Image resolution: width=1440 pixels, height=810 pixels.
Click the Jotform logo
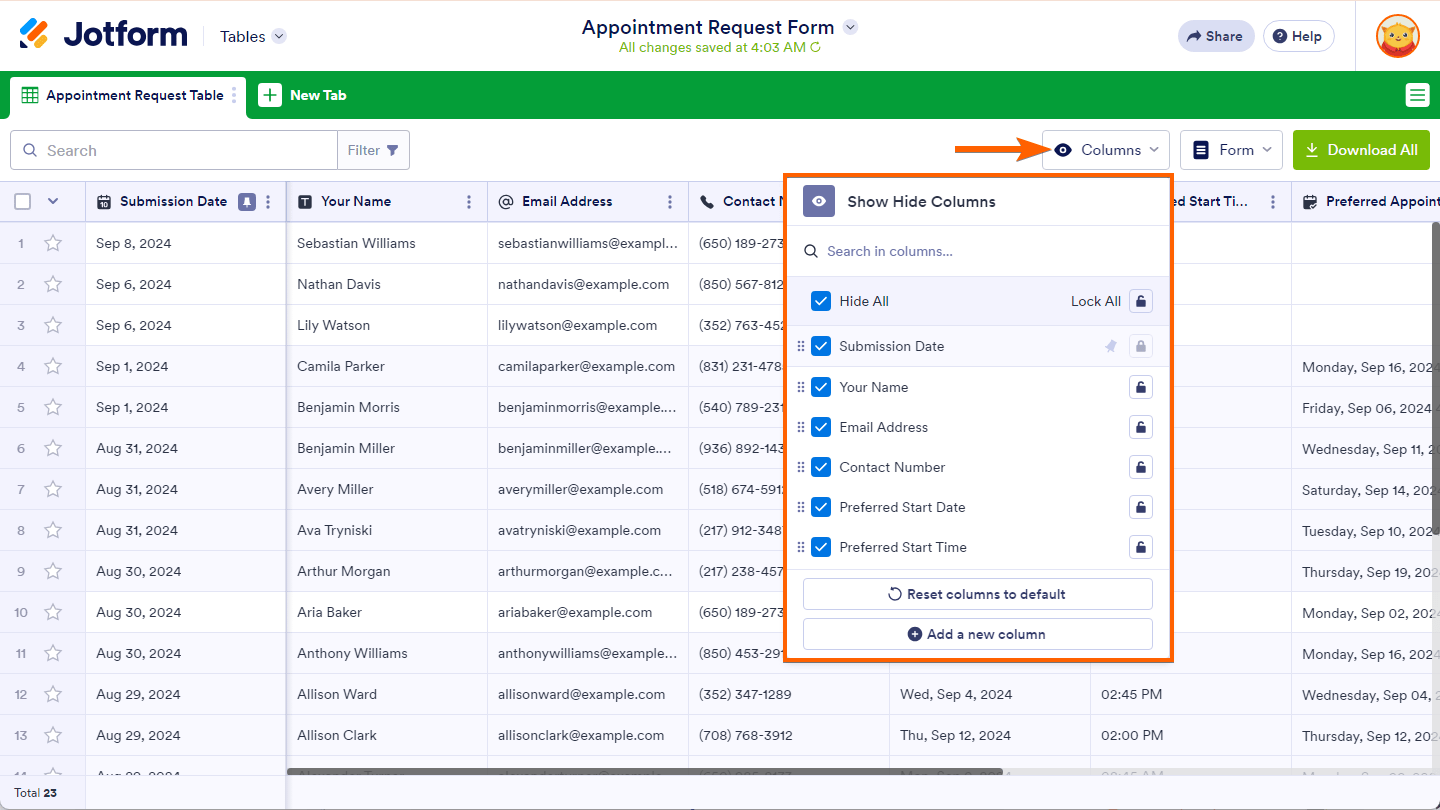click(103, 35)
